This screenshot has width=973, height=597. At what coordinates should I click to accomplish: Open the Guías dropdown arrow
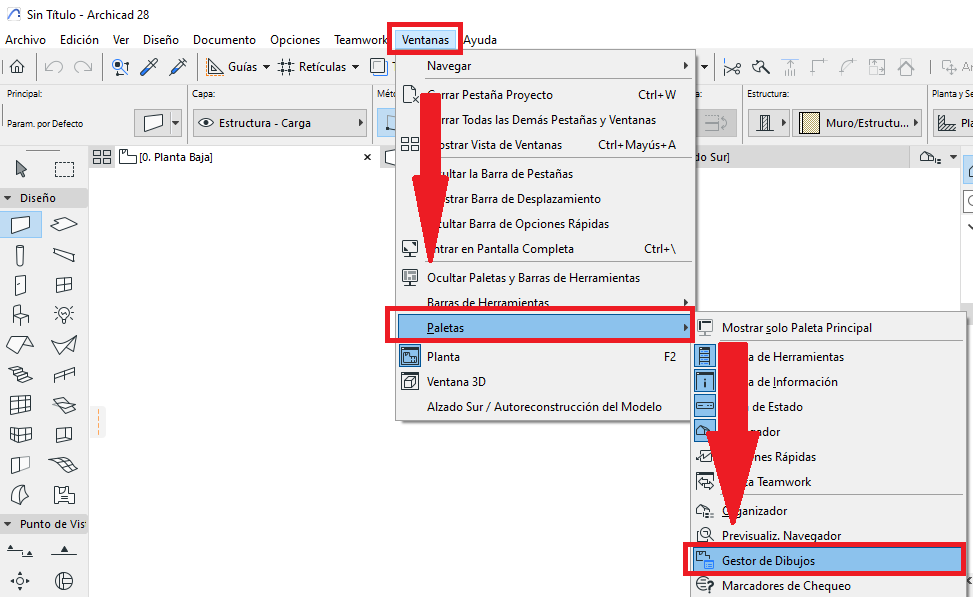pyautogui.click(x=266, y=67)
